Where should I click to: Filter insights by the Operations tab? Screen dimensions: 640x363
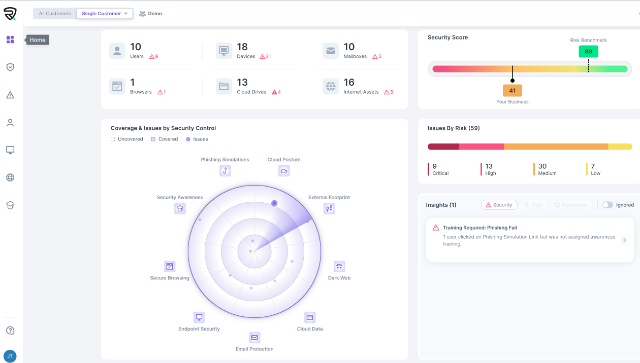(x=571, y=205)
